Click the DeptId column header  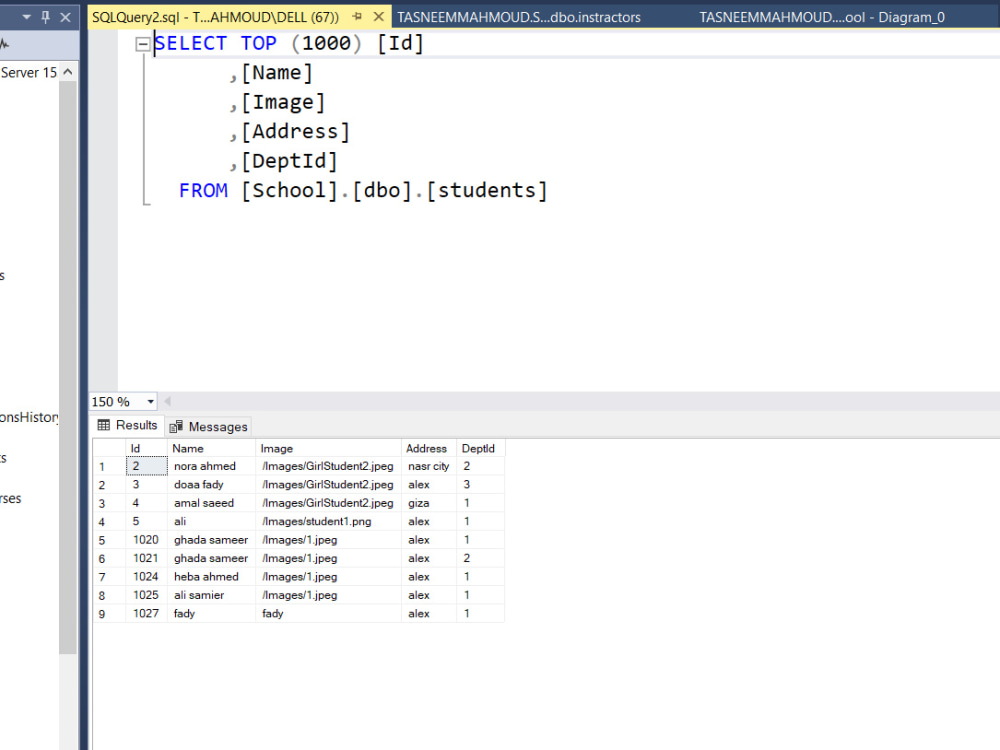click(x=480, y=448)
